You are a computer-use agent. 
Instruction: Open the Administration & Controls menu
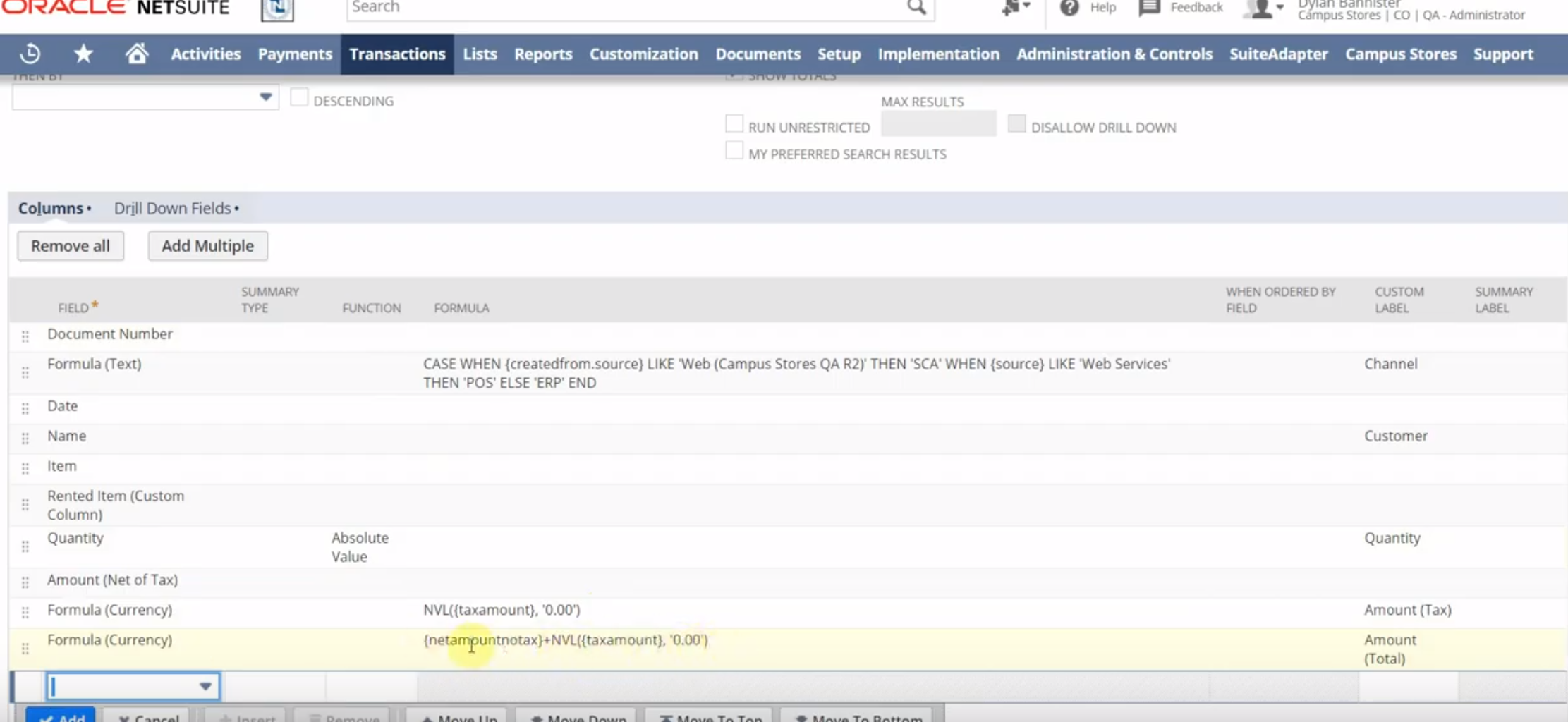(x=1114, y=54)
